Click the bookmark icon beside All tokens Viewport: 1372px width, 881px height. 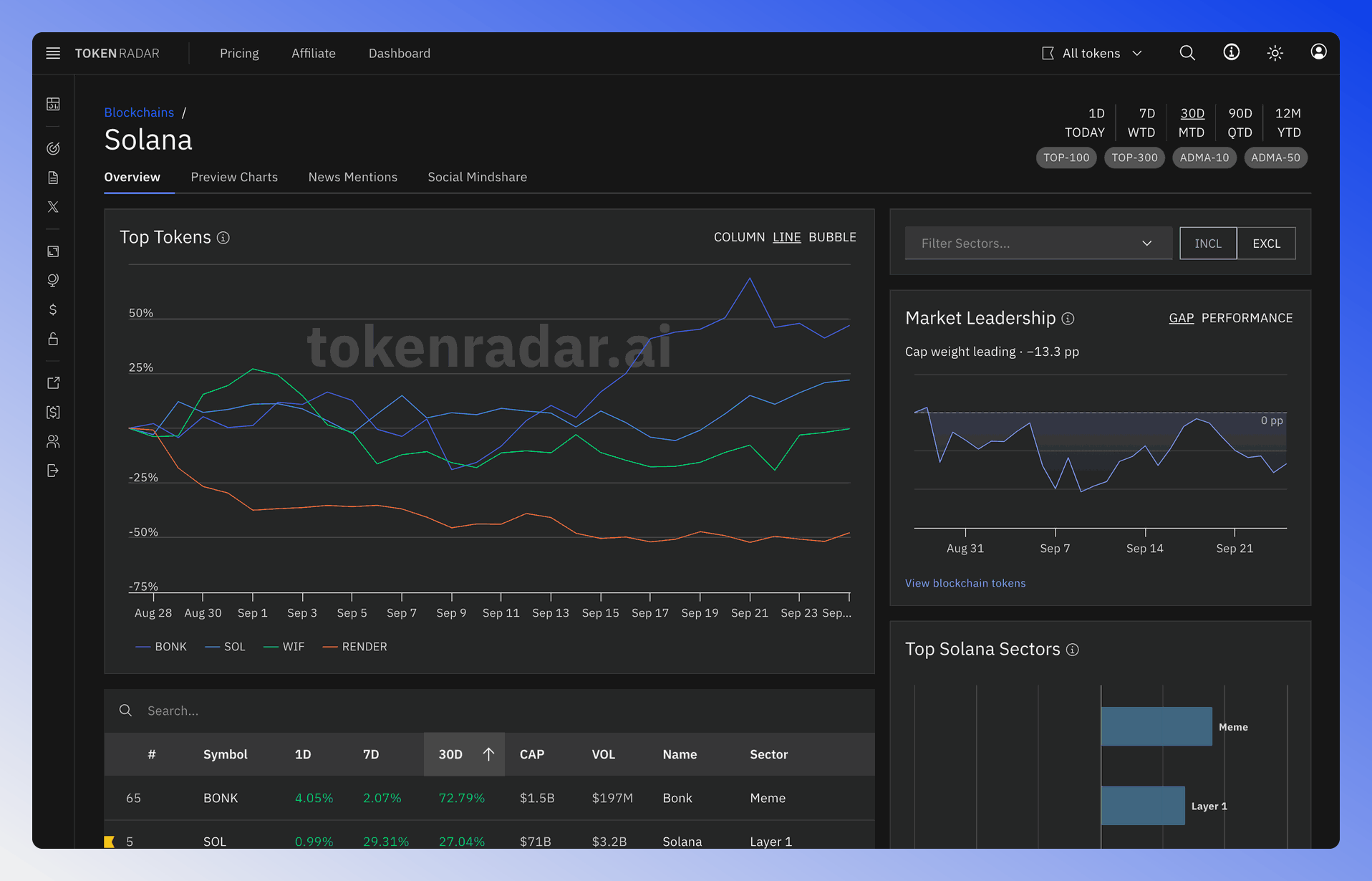tap(1048, 53)
